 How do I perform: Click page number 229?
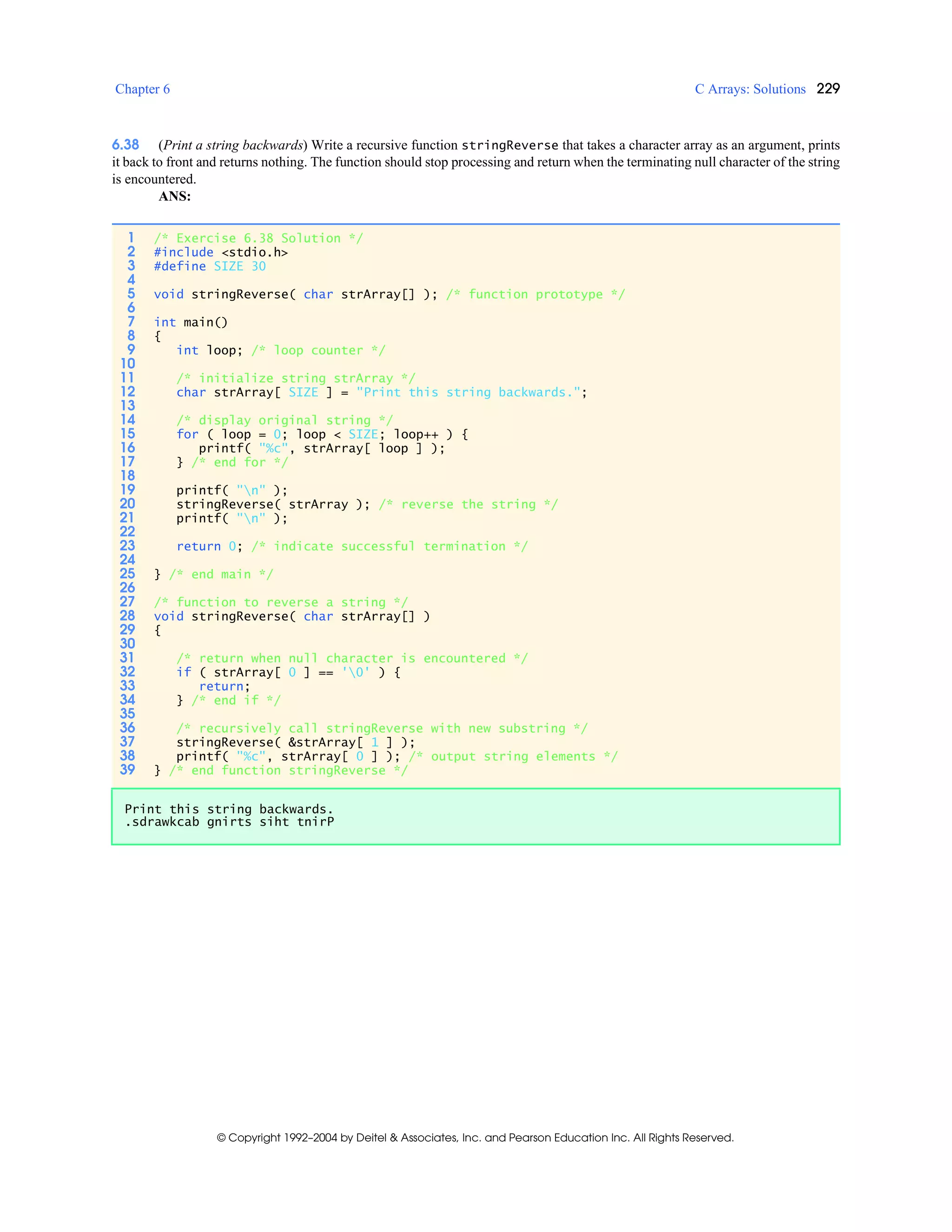click(828, 88)
